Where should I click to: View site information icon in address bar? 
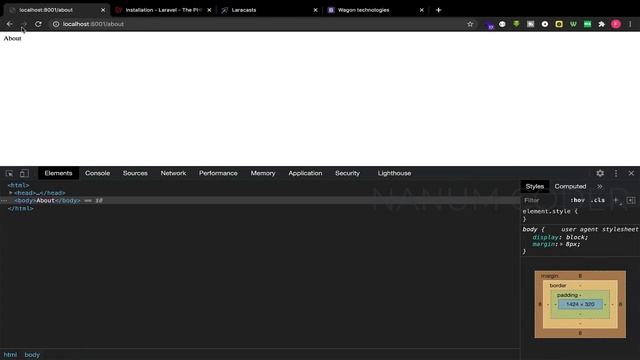coord(56,24)
